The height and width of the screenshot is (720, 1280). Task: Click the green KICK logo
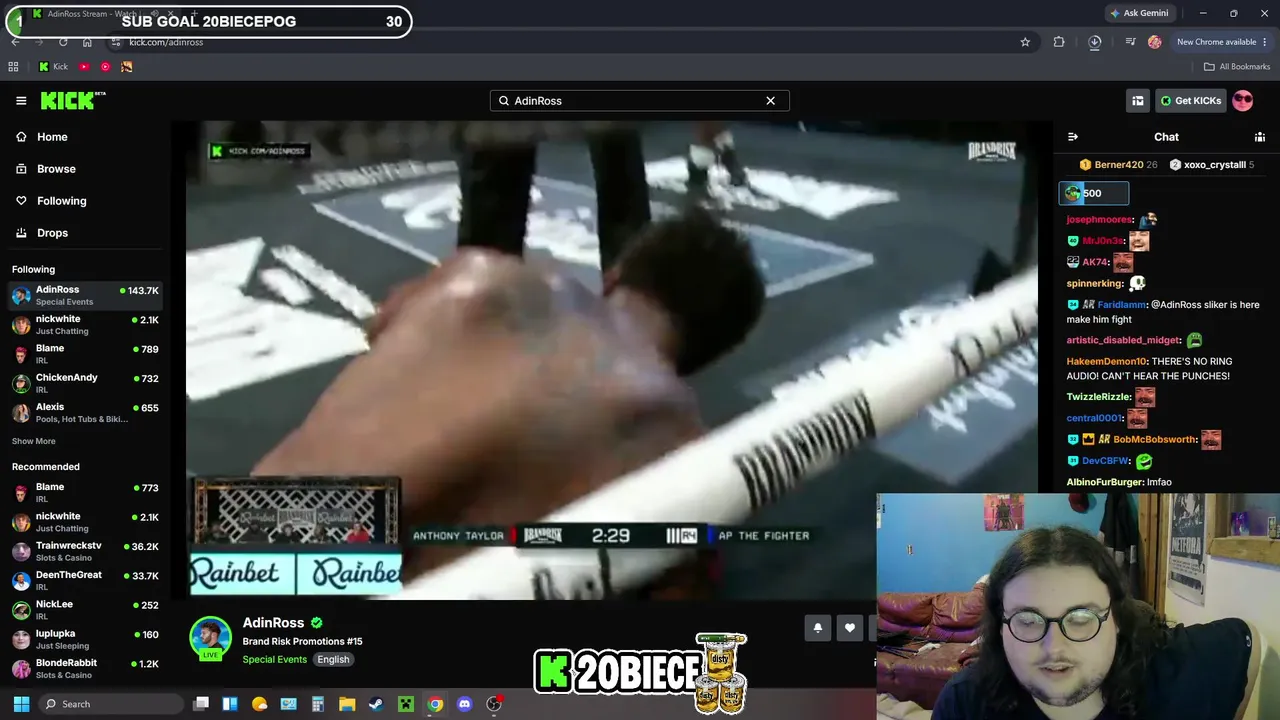[x=73, y=100]
